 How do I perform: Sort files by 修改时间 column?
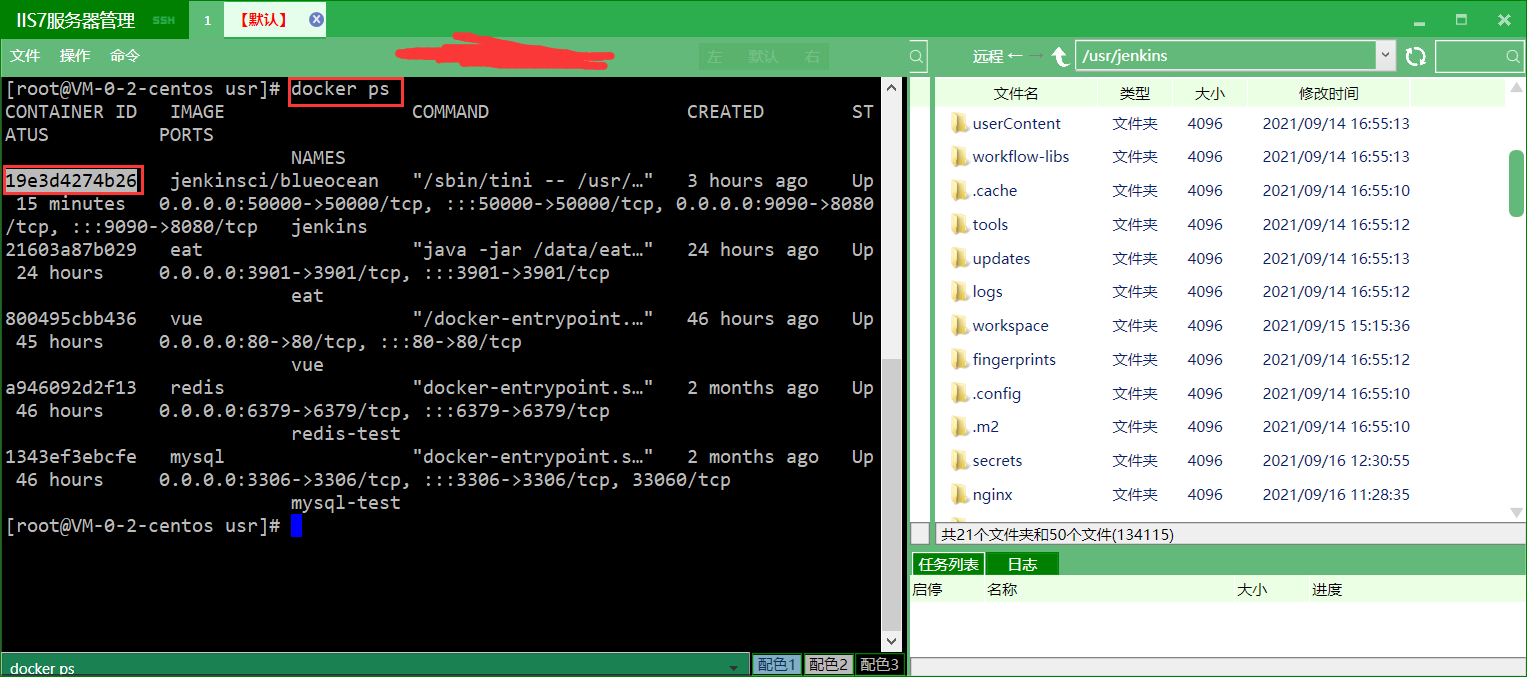point(1329,93)
